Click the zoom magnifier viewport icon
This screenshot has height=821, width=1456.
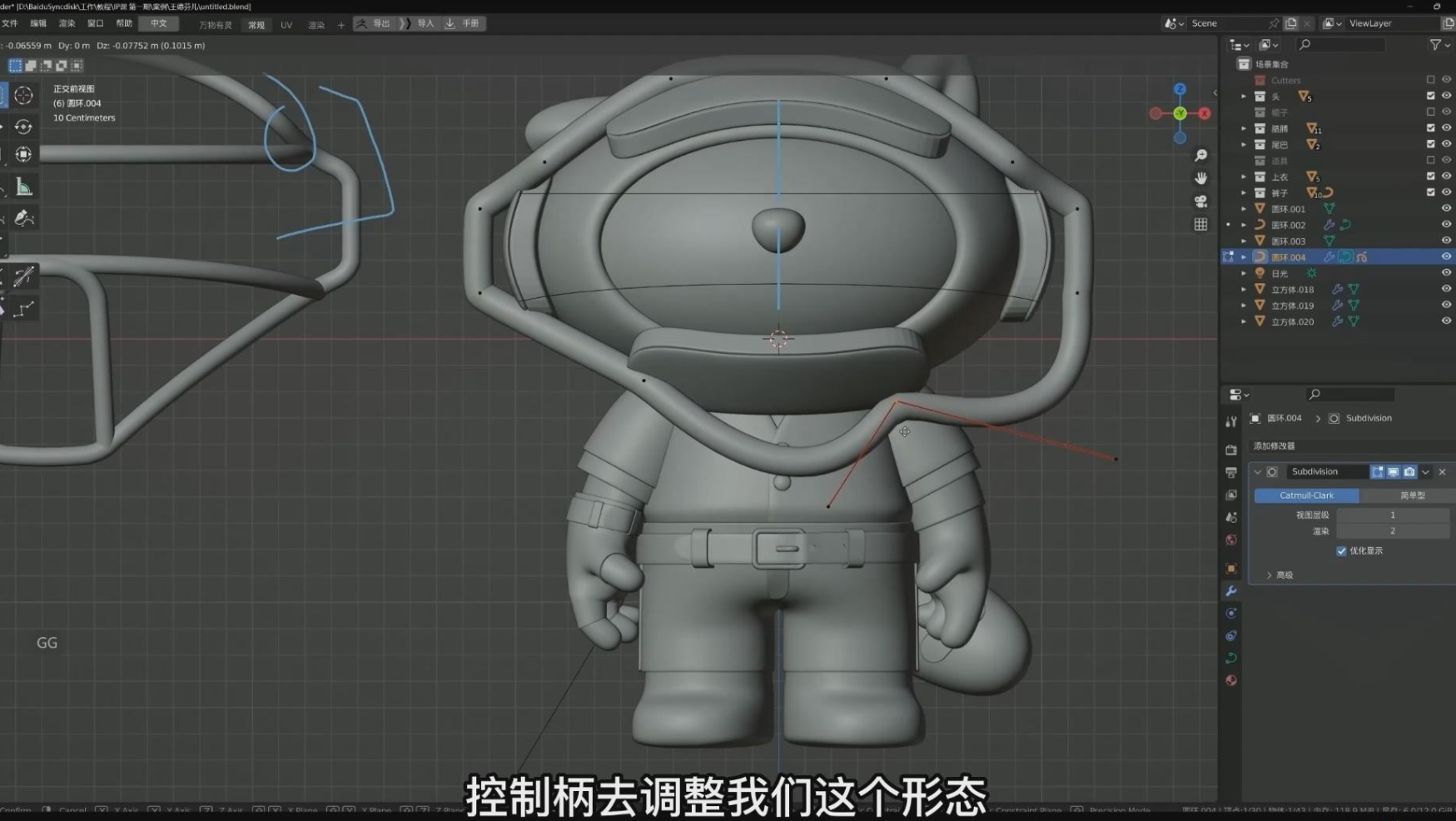pos(1200,156)
